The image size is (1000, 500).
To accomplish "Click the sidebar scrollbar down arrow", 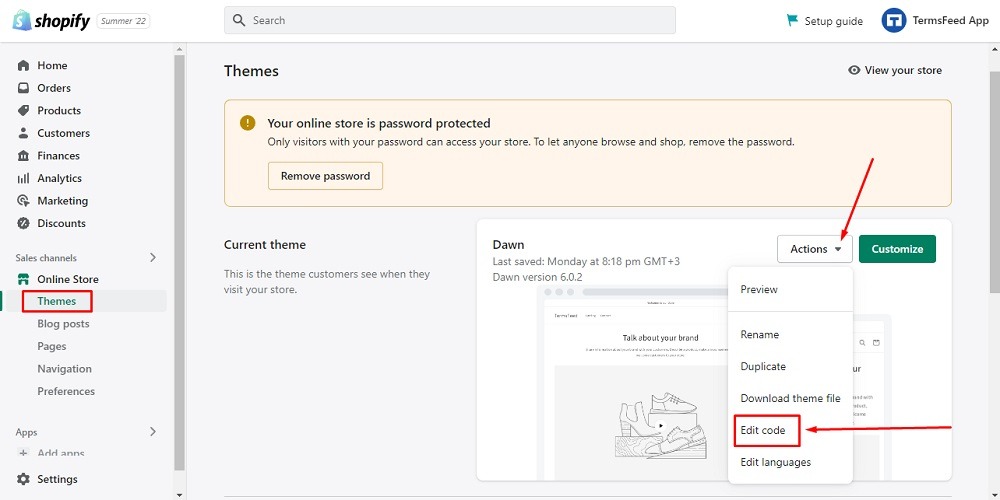I will point(179,495).
